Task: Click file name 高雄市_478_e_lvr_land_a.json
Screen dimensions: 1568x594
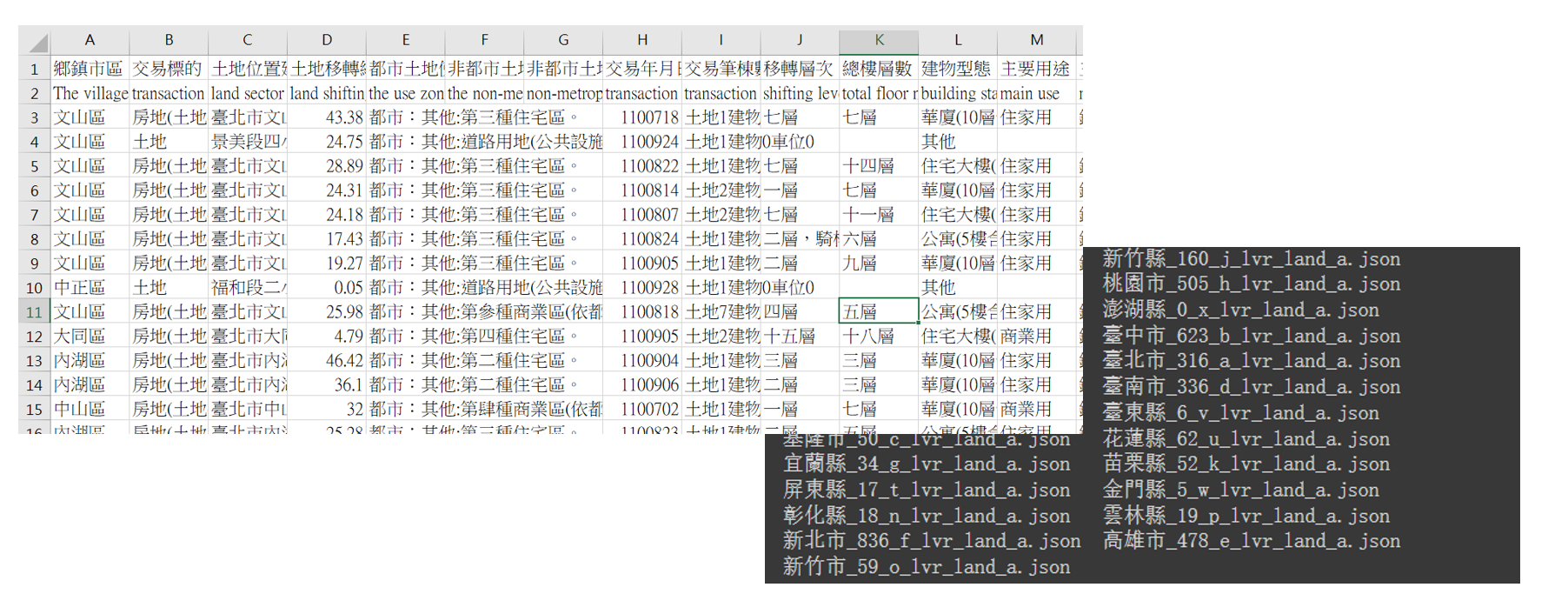Action: tap(1252, 541)
